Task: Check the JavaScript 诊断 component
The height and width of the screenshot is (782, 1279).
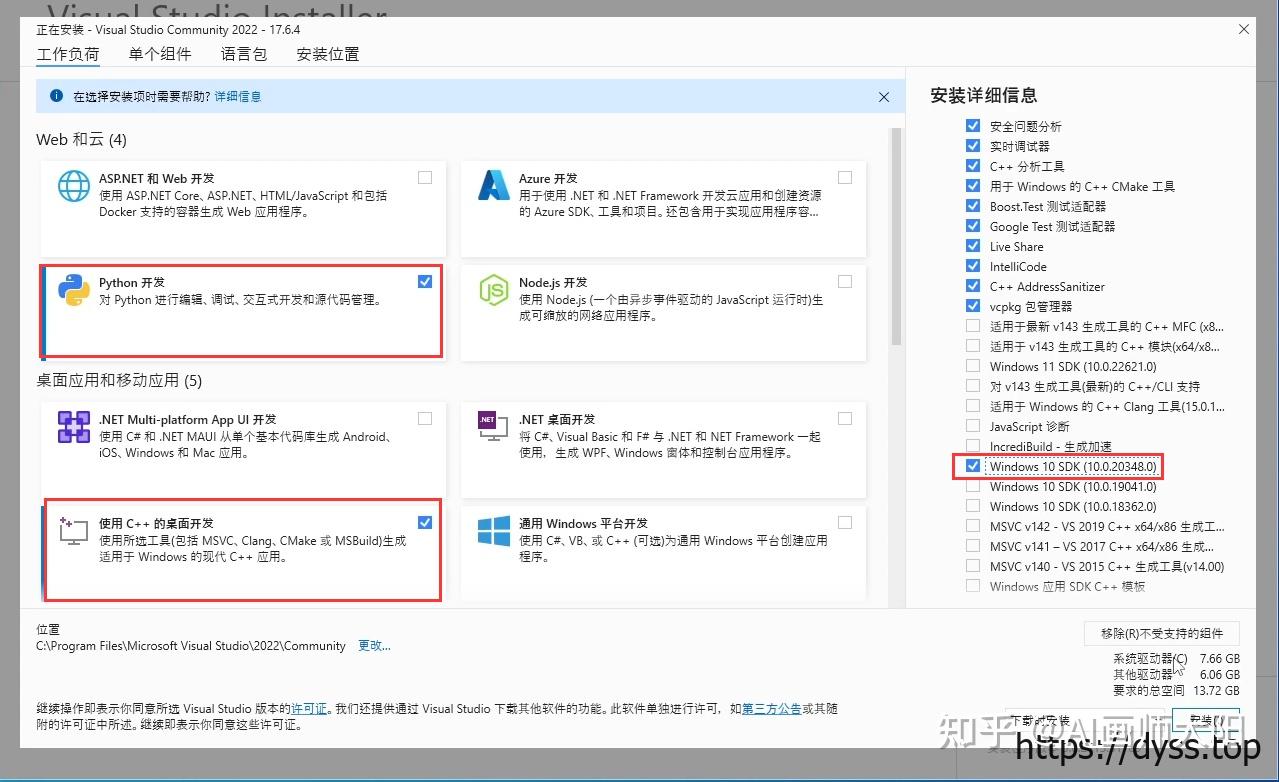Action: (973, 426)
